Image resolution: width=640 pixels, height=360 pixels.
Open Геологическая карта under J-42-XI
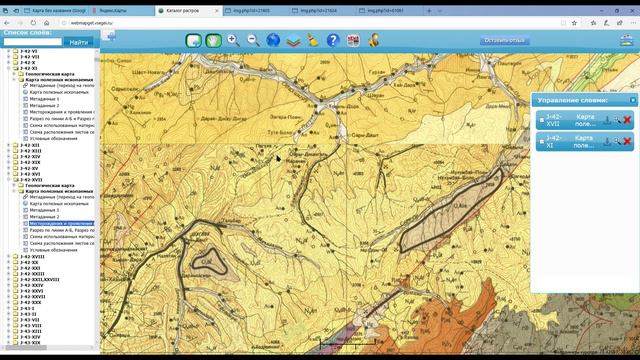point(50,74)
